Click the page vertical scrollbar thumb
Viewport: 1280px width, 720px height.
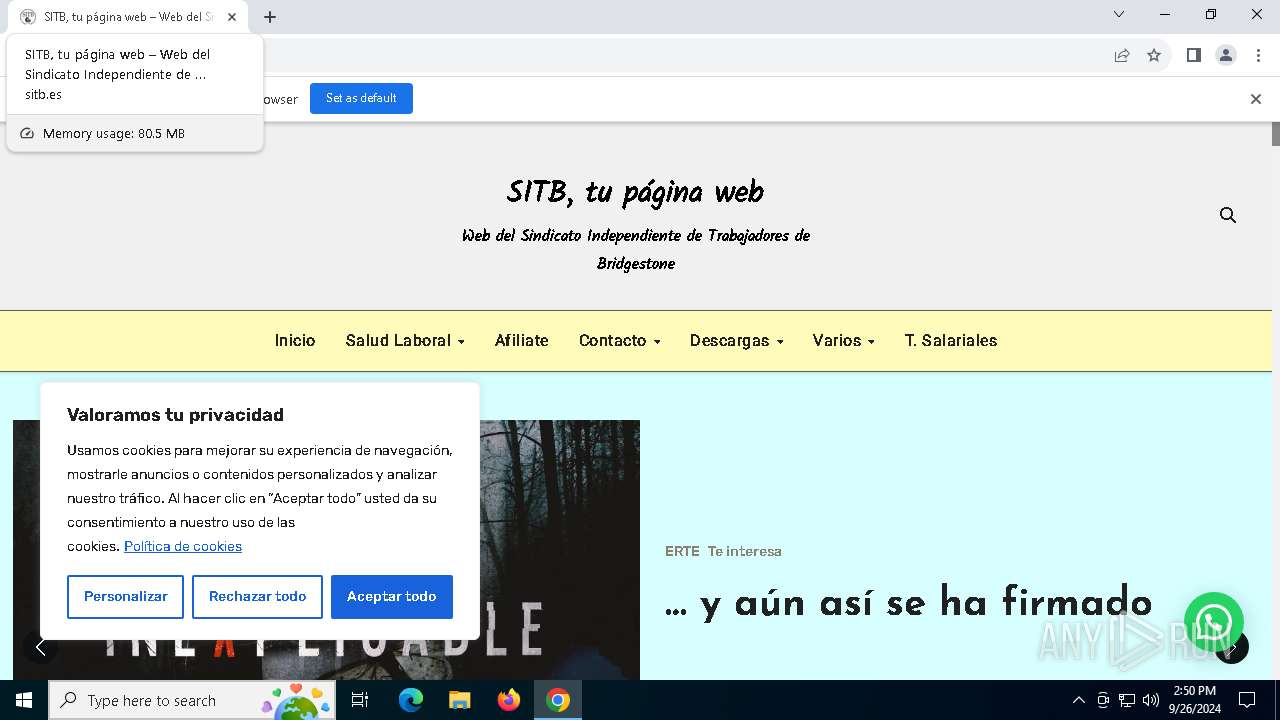pyautogui.click(x=1276, y=134)
